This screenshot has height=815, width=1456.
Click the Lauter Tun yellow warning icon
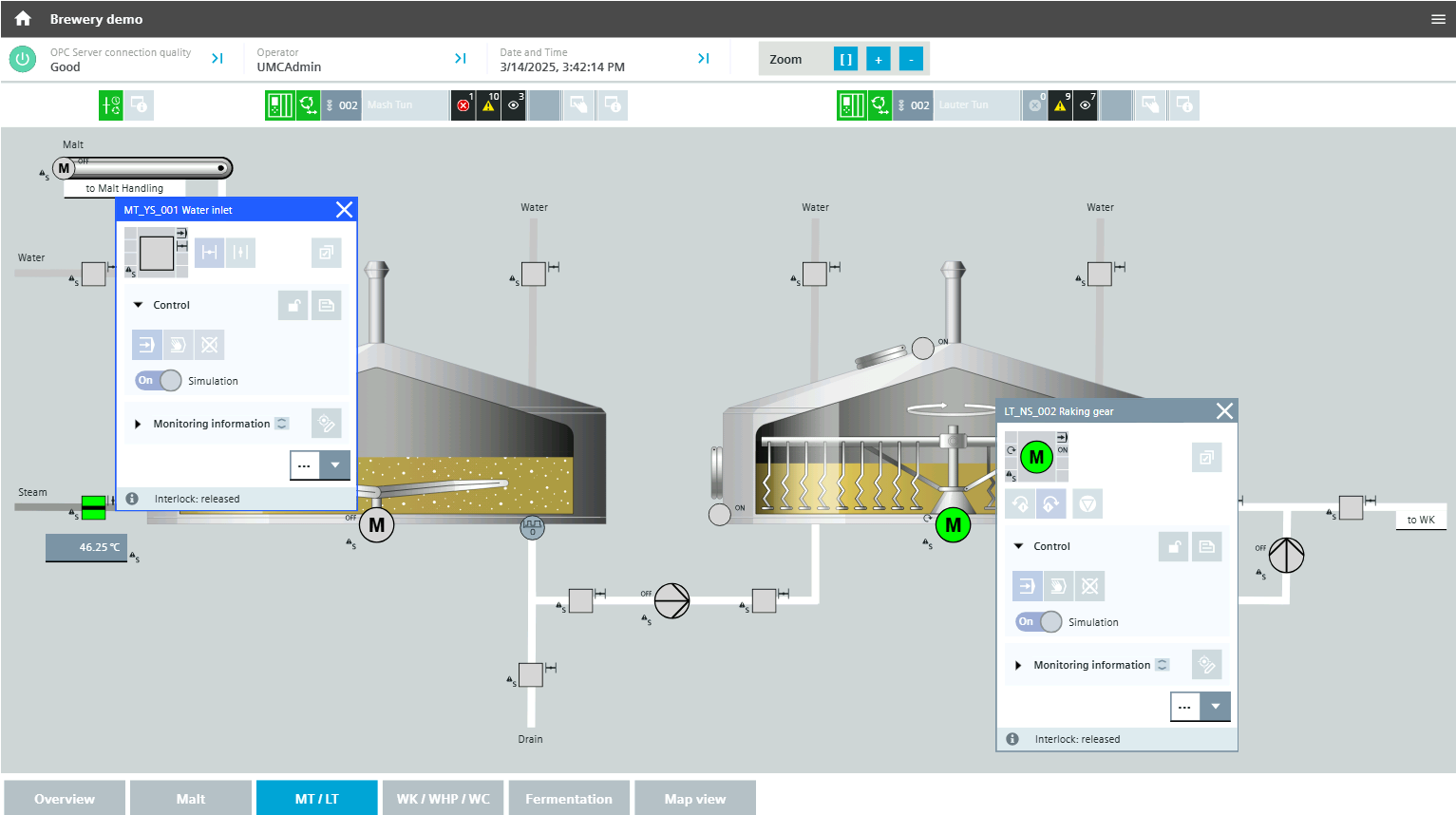1060,105
